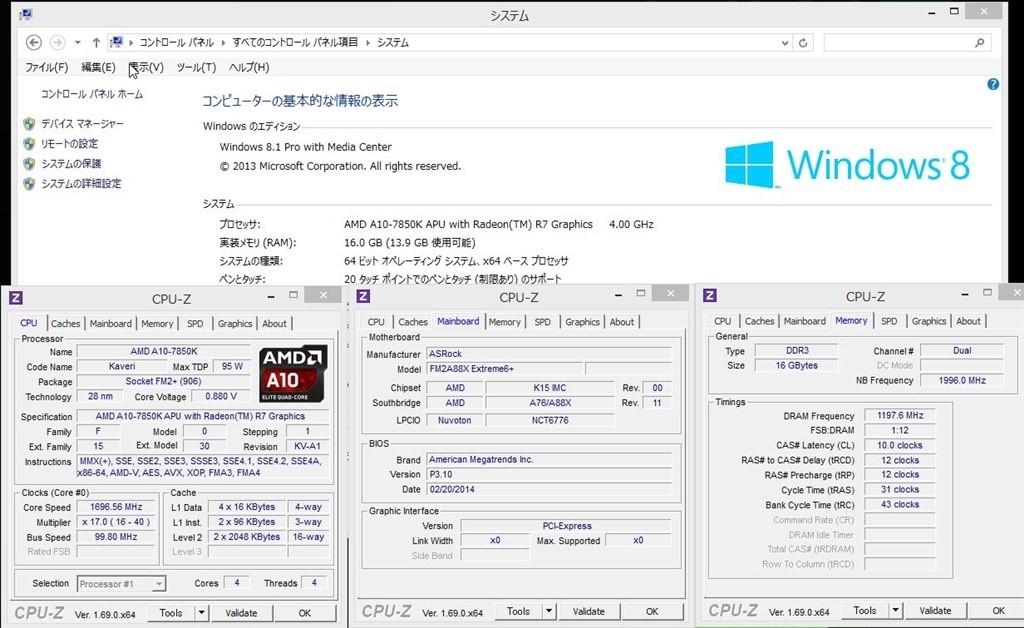The width and height of the screenshot is (1024, 628).
Task: Click the システム window title bar icon
Action: click(x=25, y=14)
